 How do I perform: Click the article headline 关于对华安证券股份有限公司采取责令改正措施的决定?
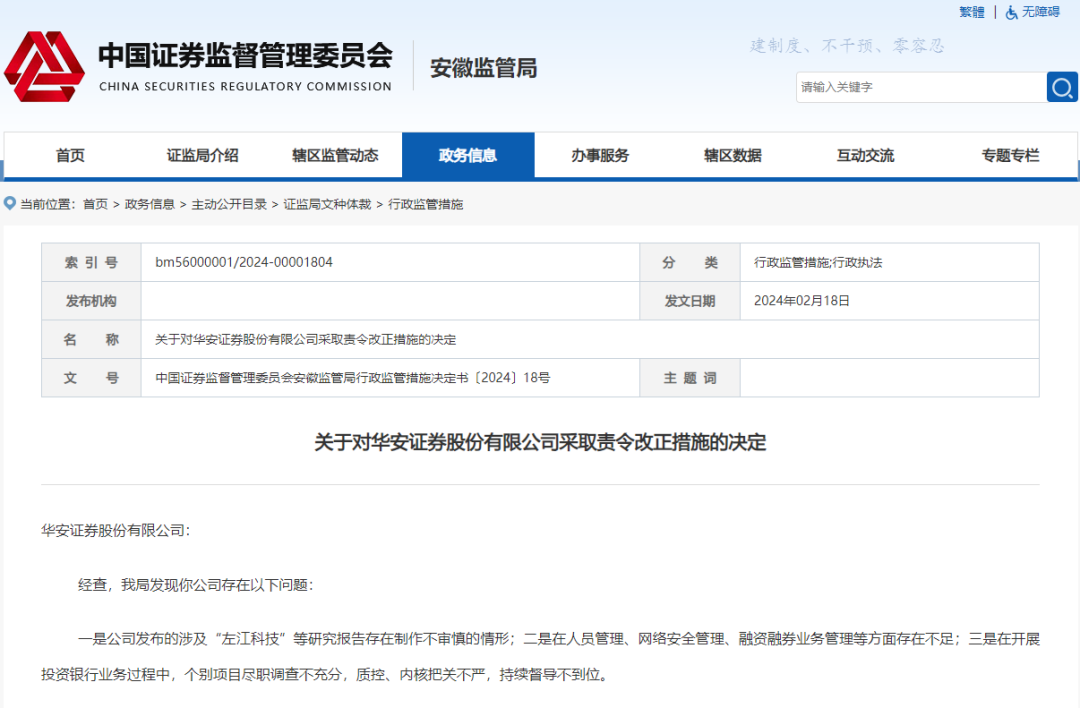[x=540, y=442]
